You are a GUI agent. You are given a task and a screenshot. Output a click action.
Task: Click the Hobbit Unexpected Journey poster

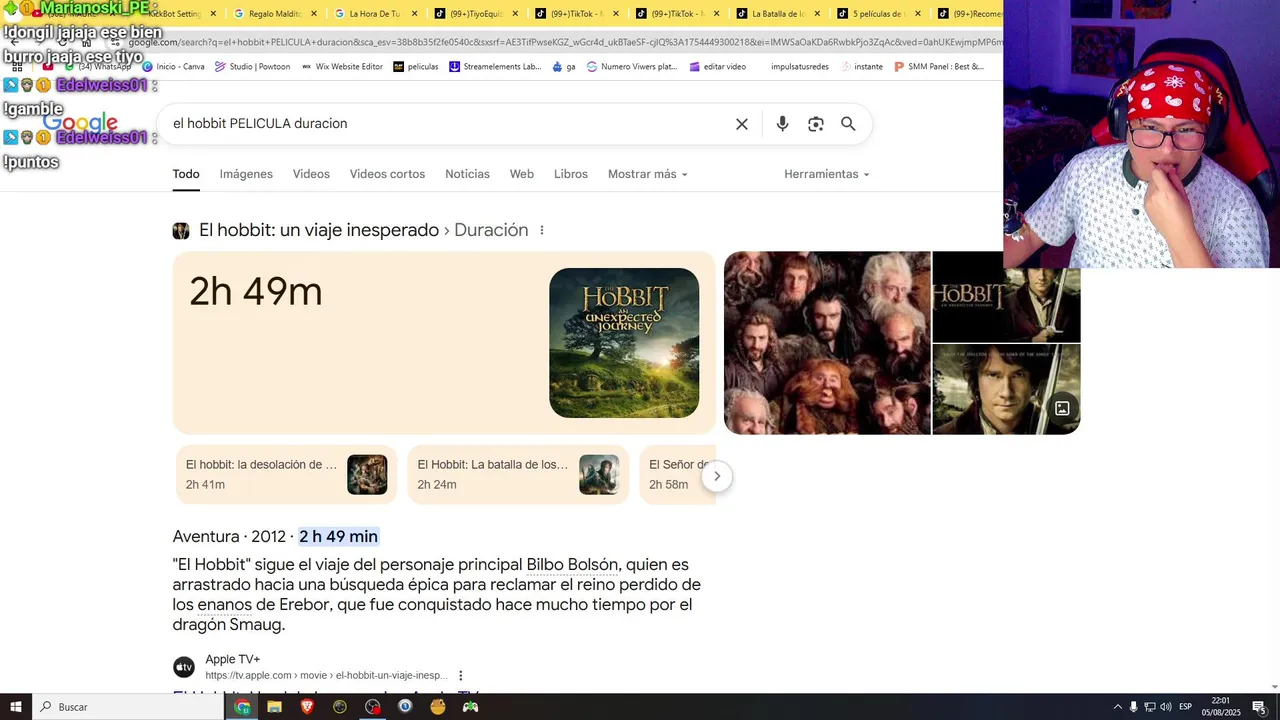point(624,343)
